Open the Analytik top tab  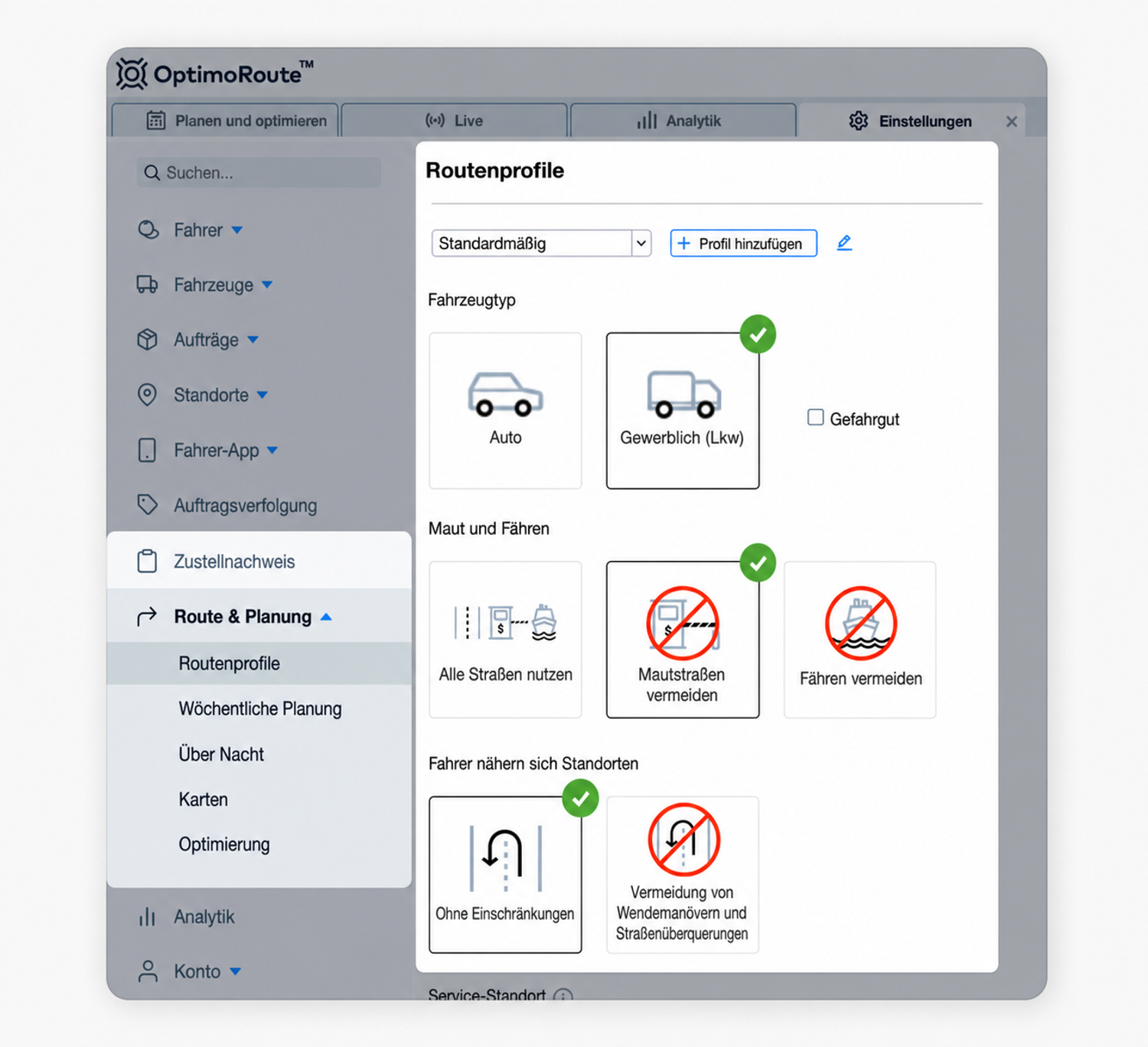tap(683, 121)
